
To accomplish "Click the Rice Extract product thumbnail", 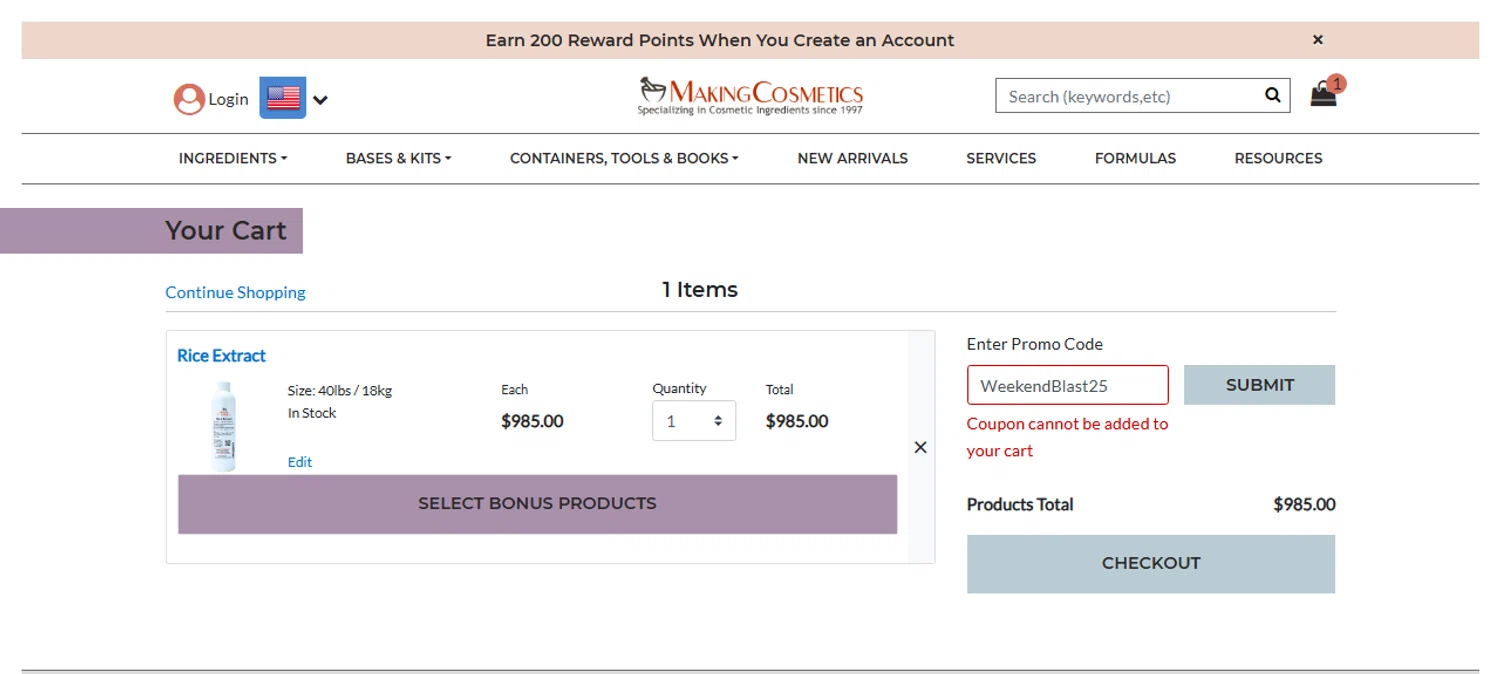I will click(224, 427).
